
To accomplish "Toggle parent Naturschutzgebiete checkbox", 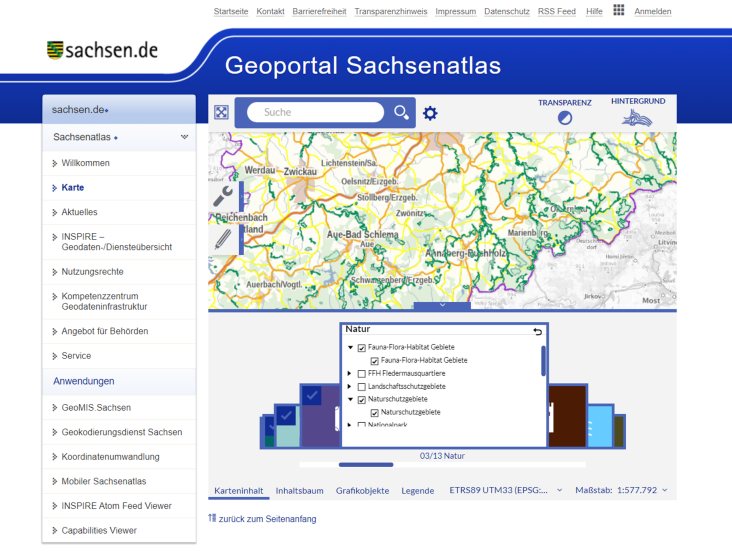I will pyautogui.click(x=361, y=400).
